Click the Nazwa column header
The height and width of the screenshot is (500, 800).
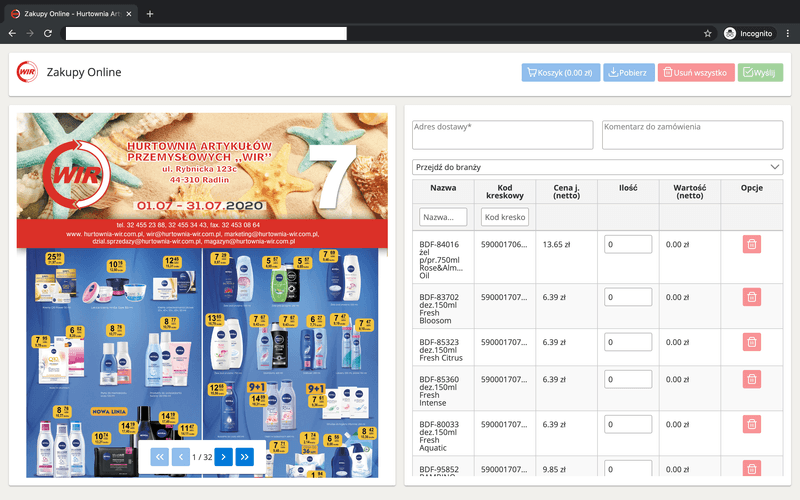(443, 191)
